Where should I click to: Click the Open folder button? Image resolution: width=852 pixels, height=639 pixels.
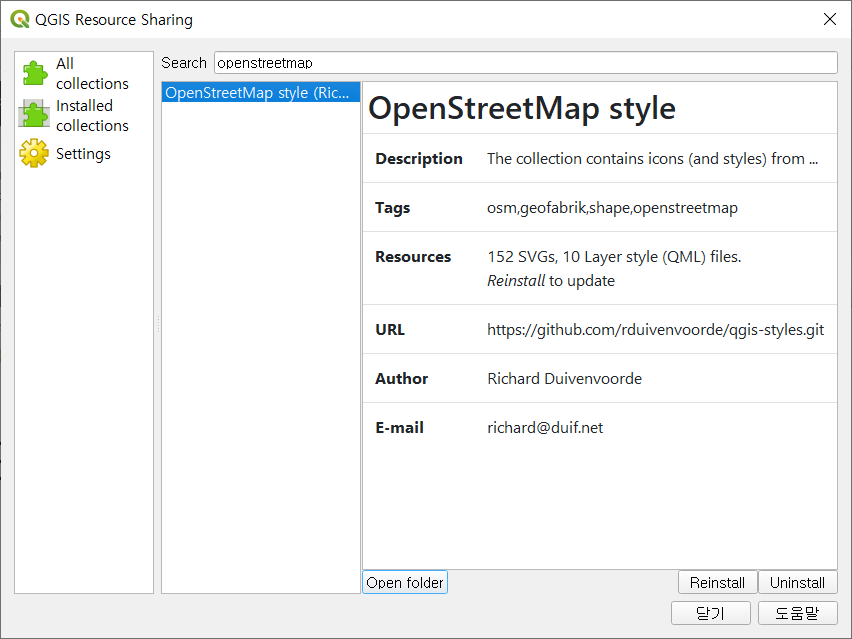[405, 582]
